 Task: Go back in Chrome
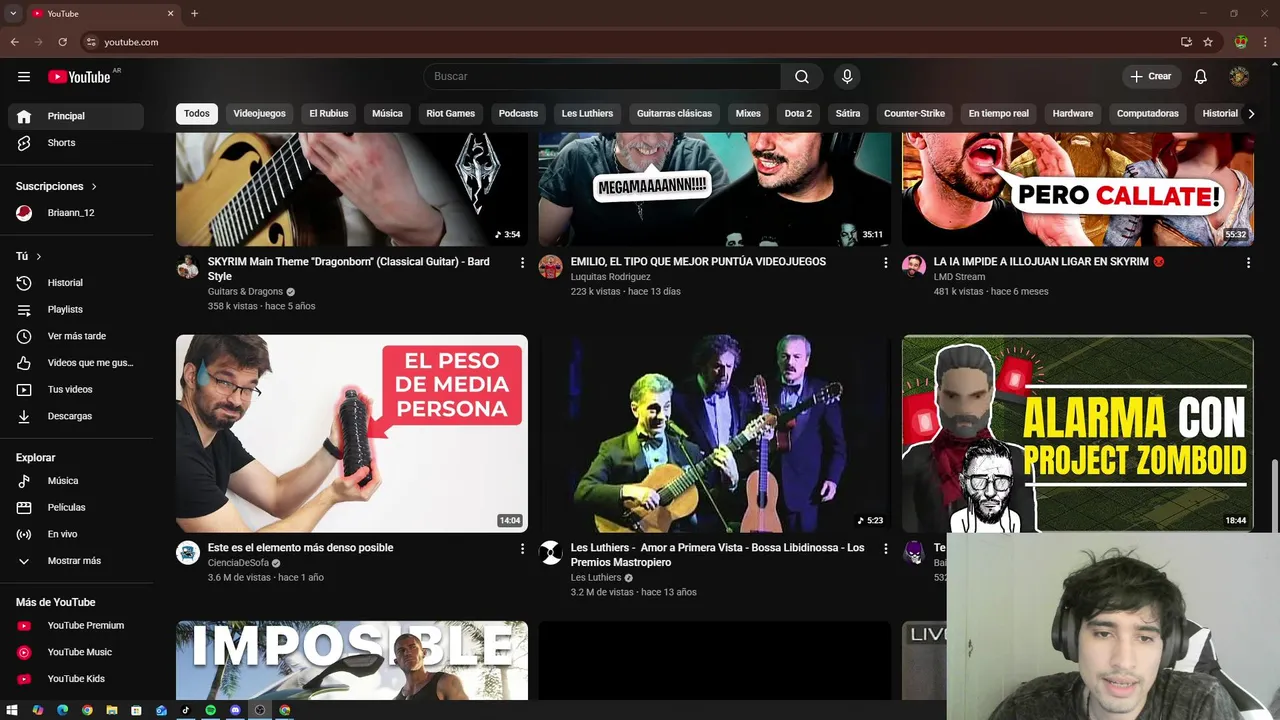click(14, 42)
